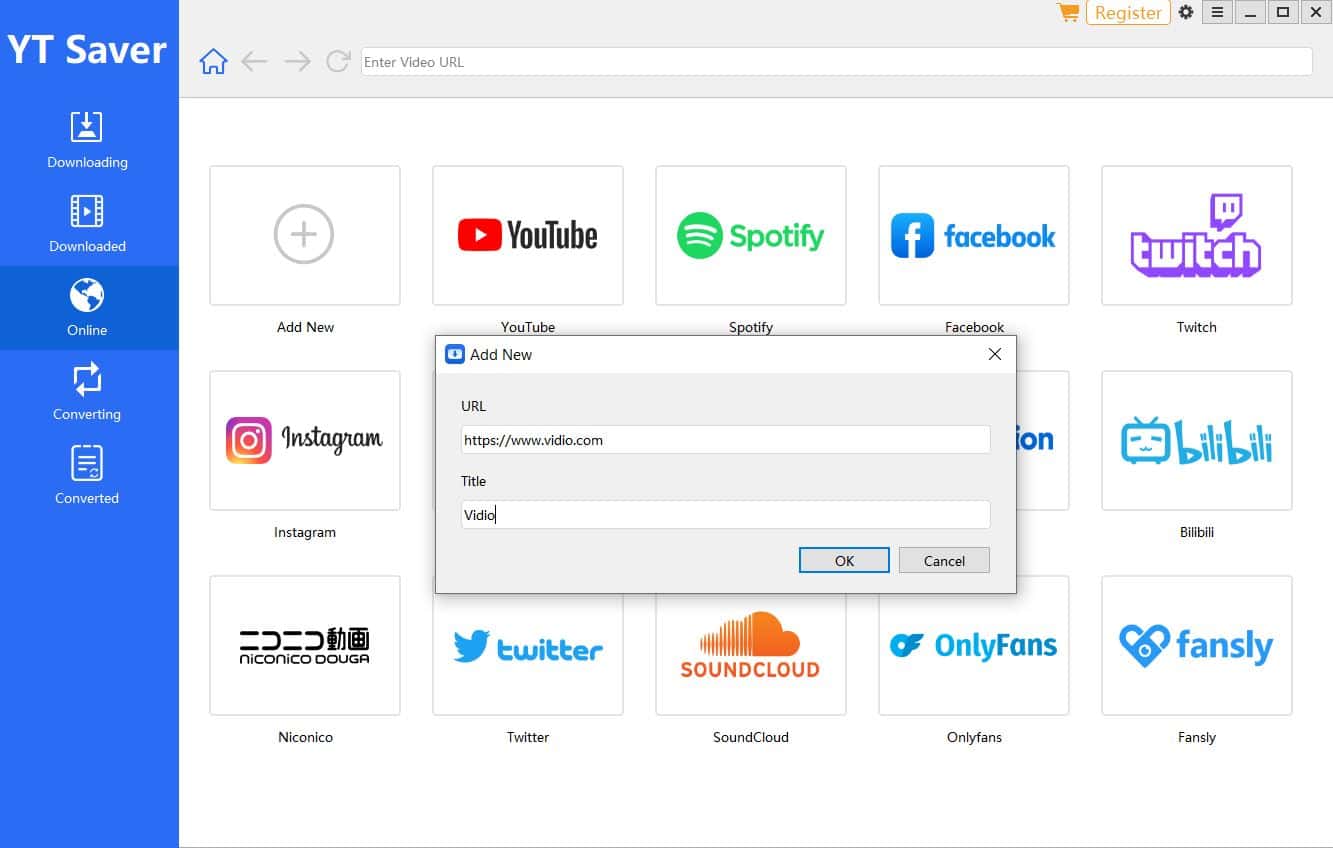Open the Downloading panel in sidebar
Screen dimensions: 1333x848
pyautogui.click(x=87, y=140)
